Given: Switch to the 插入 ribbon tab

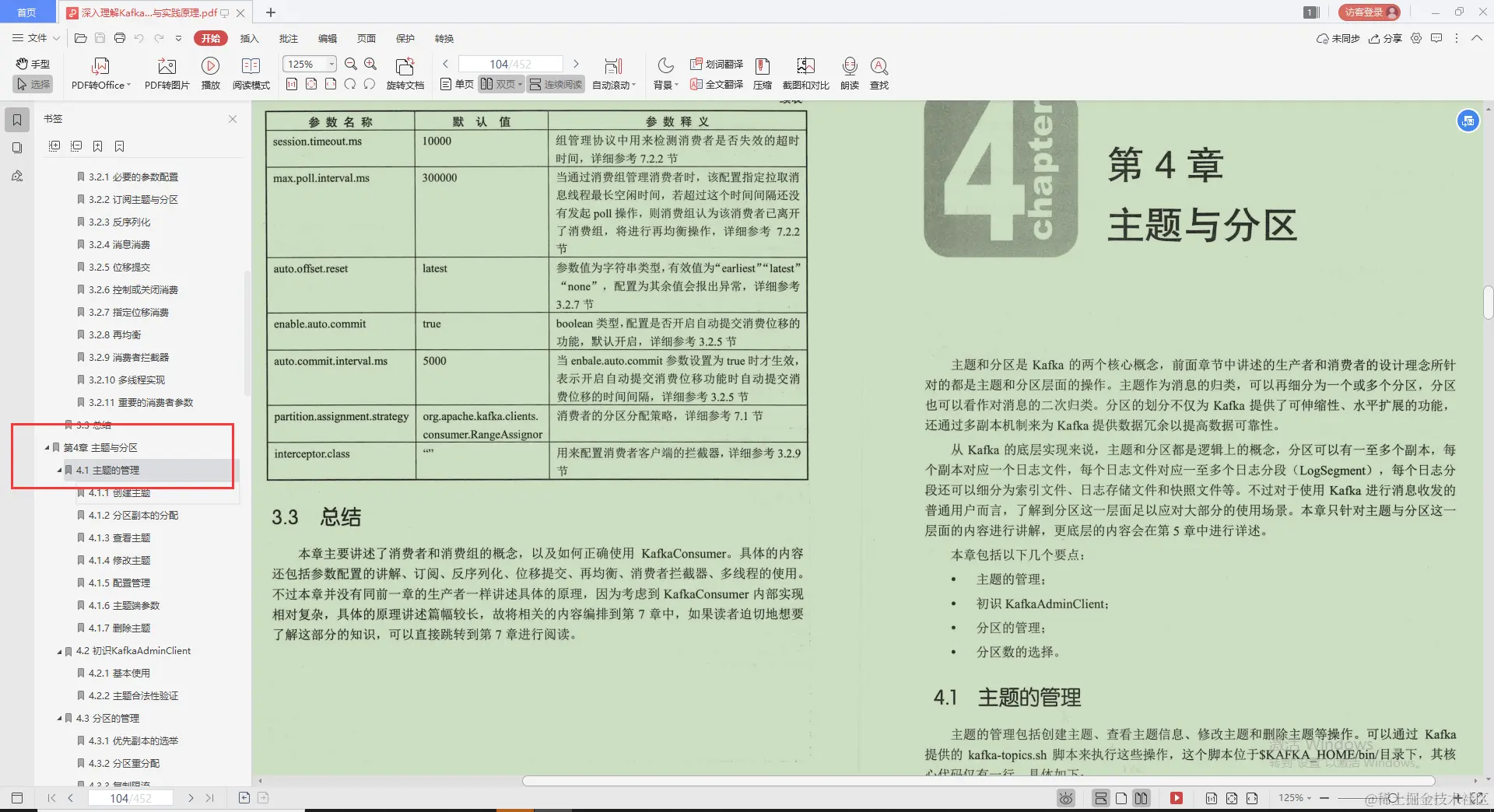Looking at the screenshot, I should [248, 38].
